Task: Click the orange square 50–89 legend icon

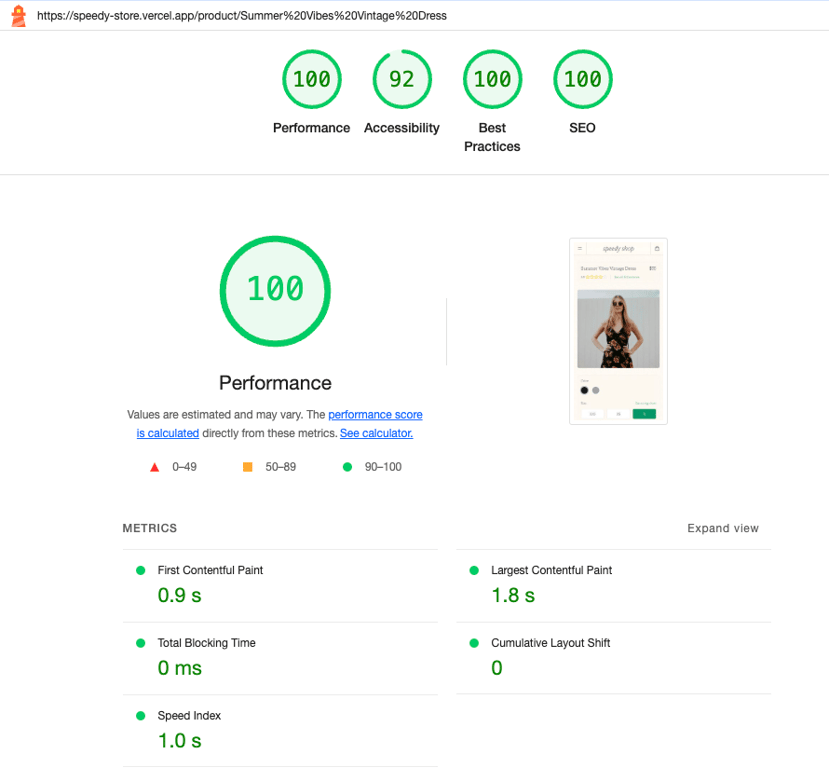Action: (247, 467)
